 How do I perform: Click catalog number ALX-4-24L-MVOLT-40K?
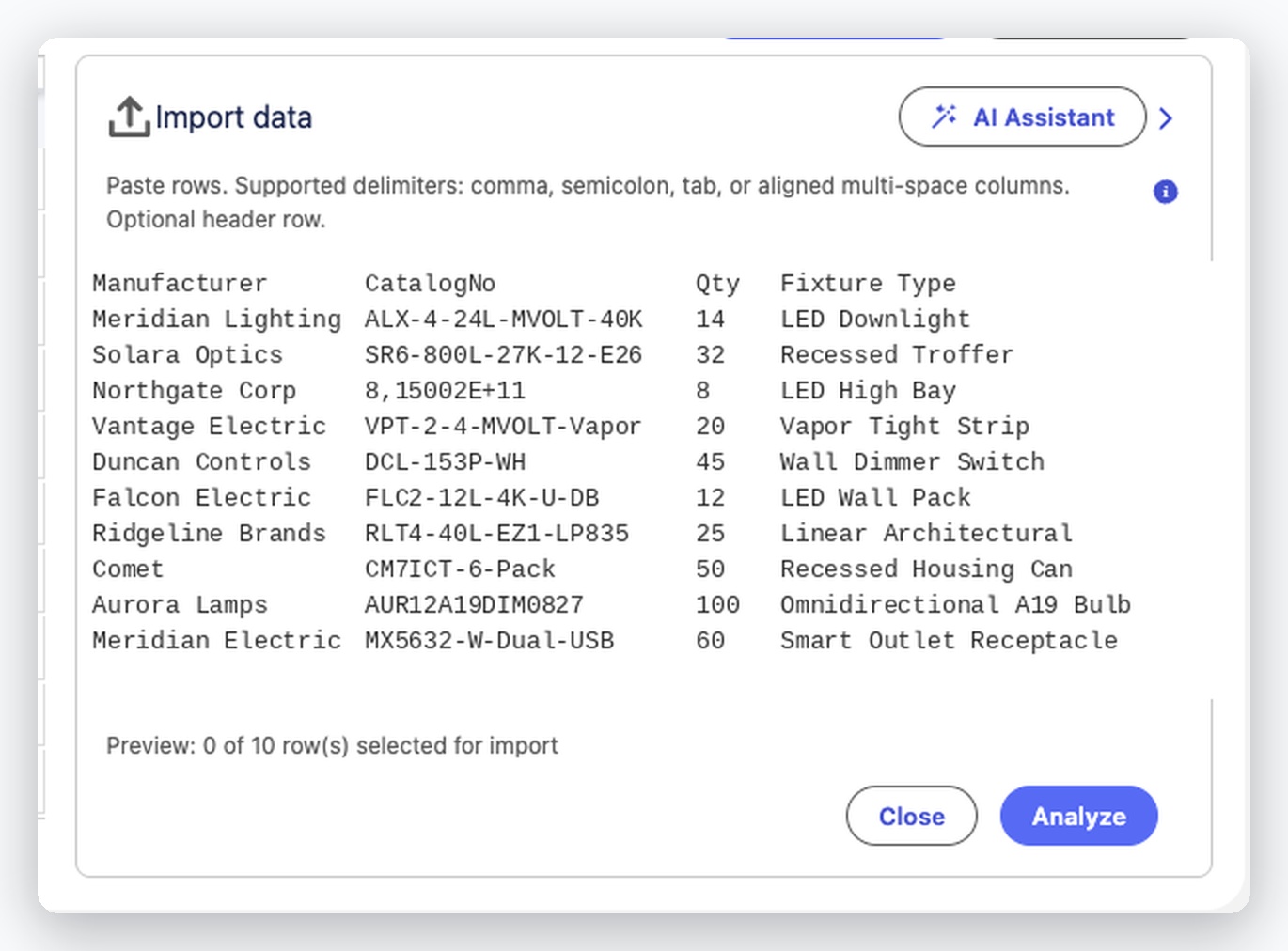pyautogui.click(x=503, y=319)
